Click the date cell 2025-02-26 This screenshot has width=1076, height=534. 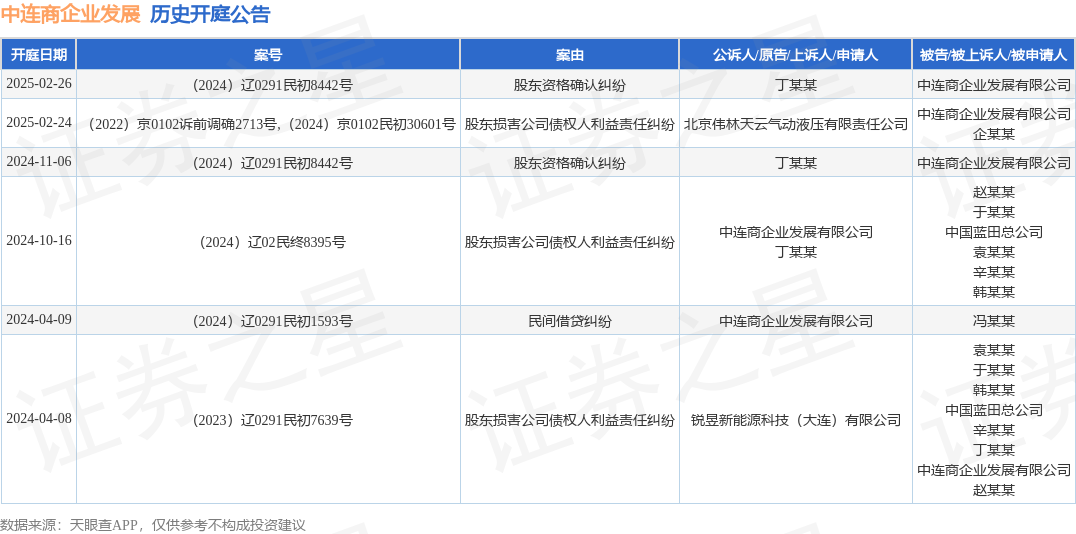pyautogui.click(x=39, y=84)
